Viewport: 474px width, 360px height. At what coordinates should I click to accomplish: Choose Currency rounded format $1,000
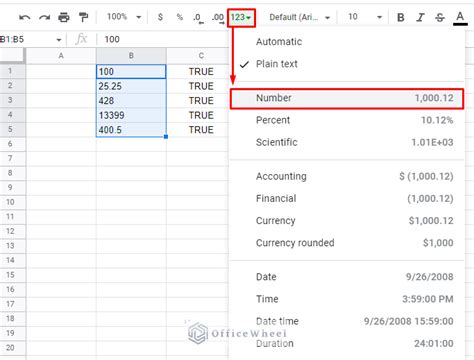(x=347, y=243)
